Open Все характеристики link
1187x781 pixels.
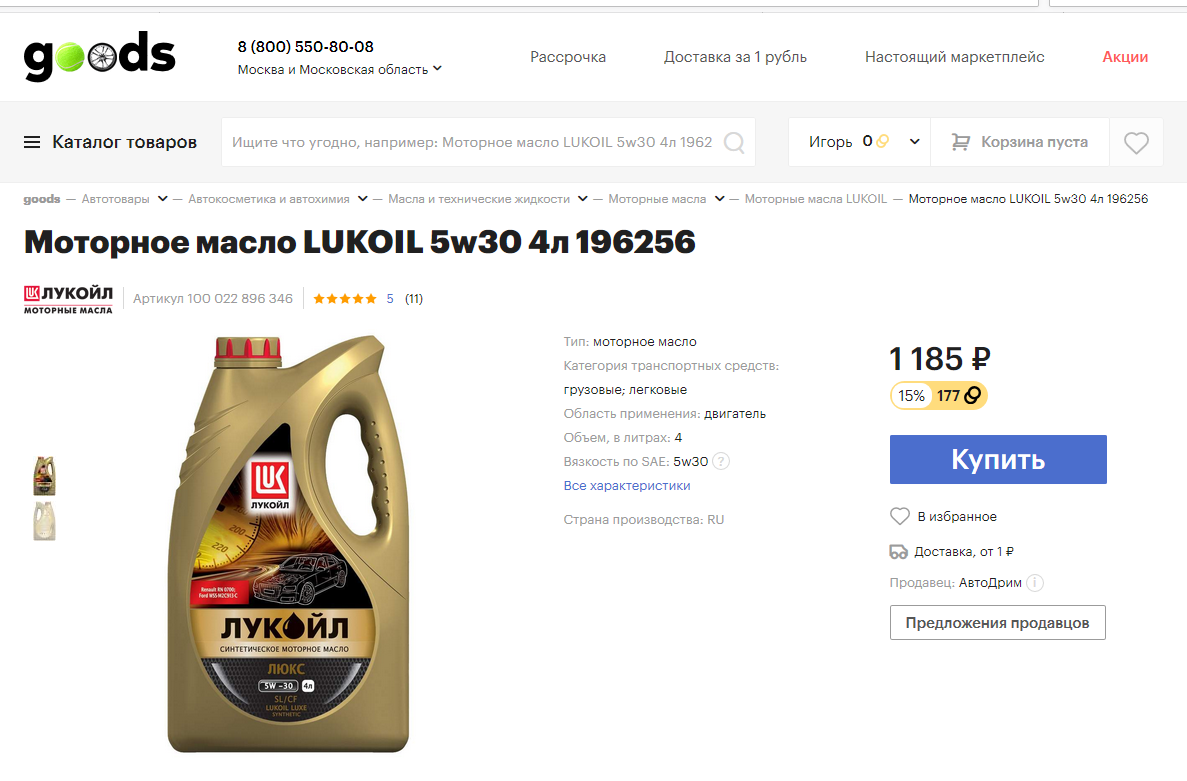[627, 486]
